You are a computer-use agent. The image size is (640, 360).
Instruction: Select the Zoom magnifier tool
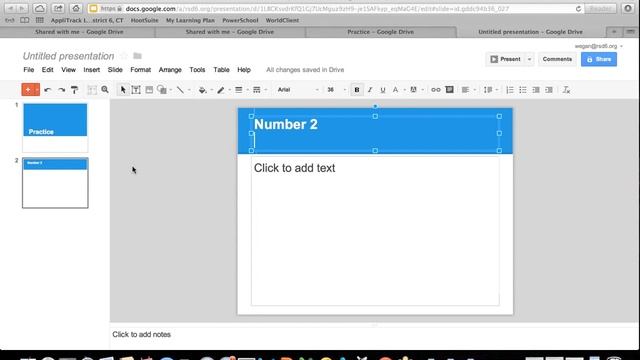coord(105,89)
